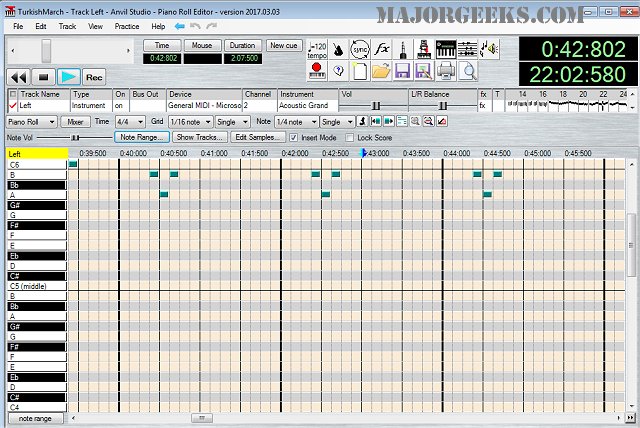This screenshot has height=428, width=640.
Task: Click the Note Range... button
Action: point(142,137)
